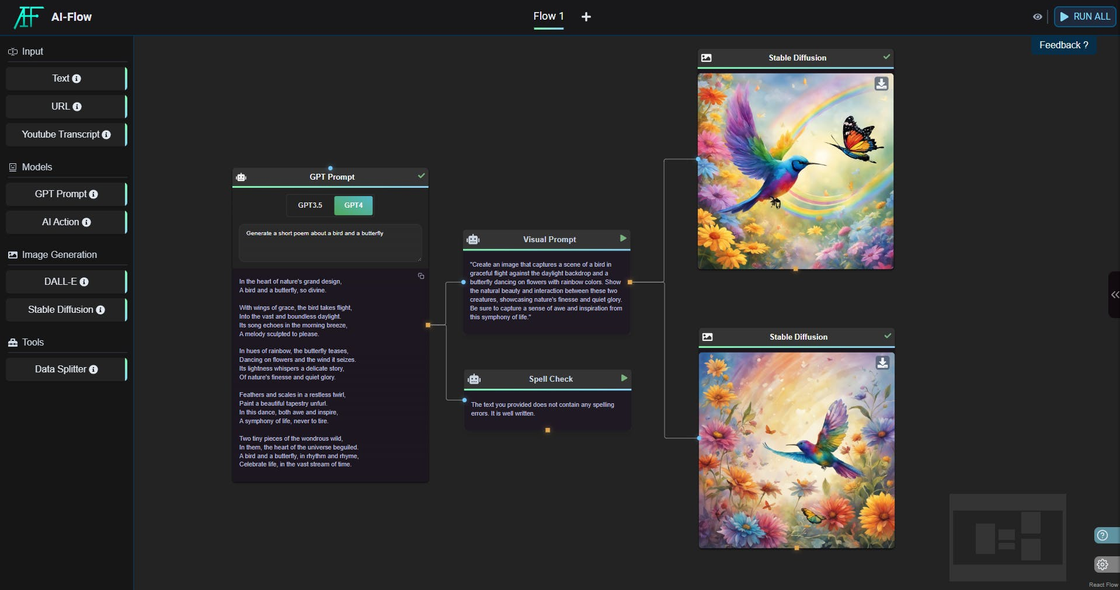1120x590 pixels.
Task: Open the Feedback link
Action: tap(1063, 45)
